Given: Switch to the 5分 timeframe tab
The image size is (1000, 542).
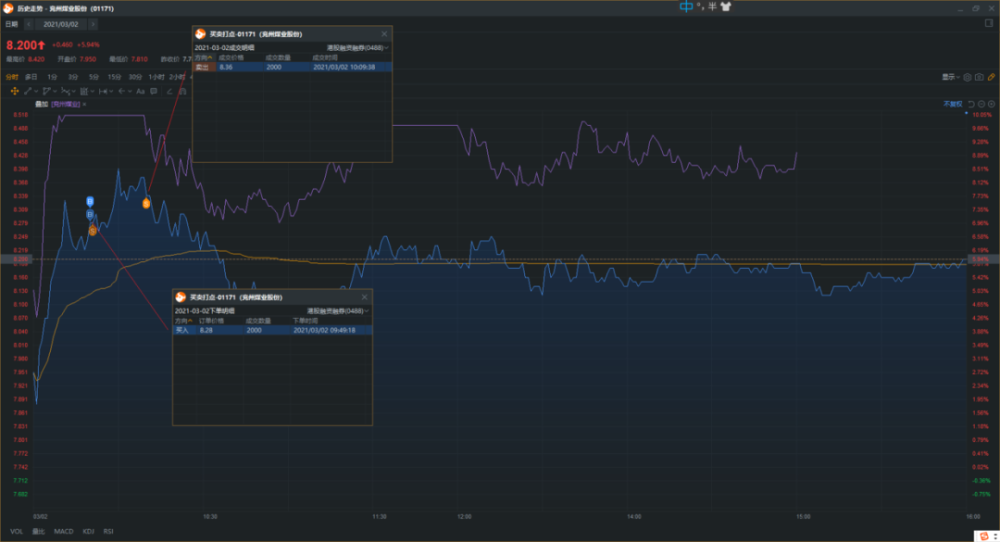Looking at the screenshot, I should coord(93,77).
